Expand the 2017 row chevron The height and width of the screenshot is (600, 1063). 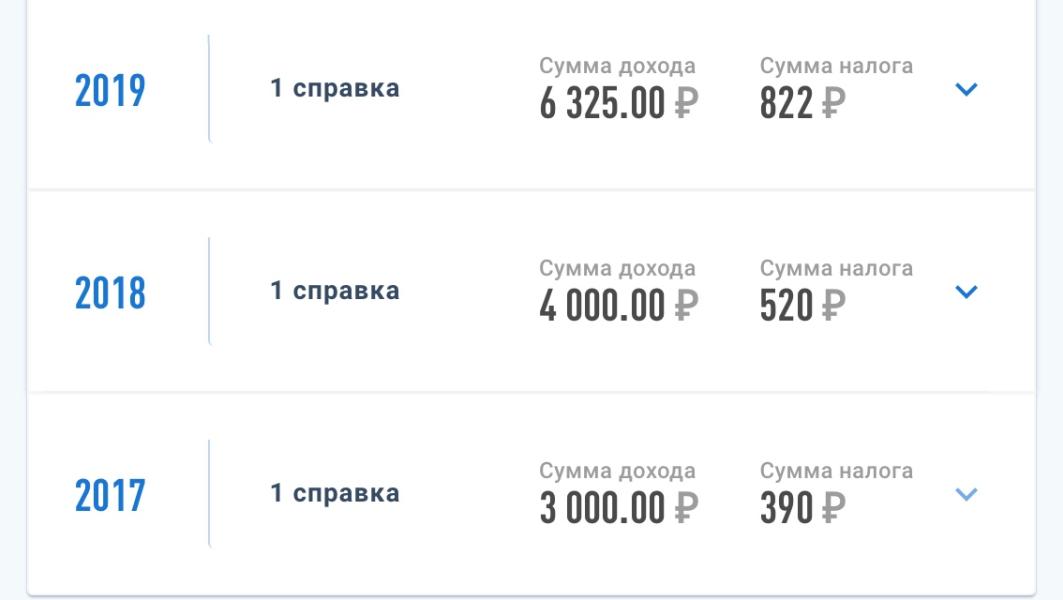[966, 494]
